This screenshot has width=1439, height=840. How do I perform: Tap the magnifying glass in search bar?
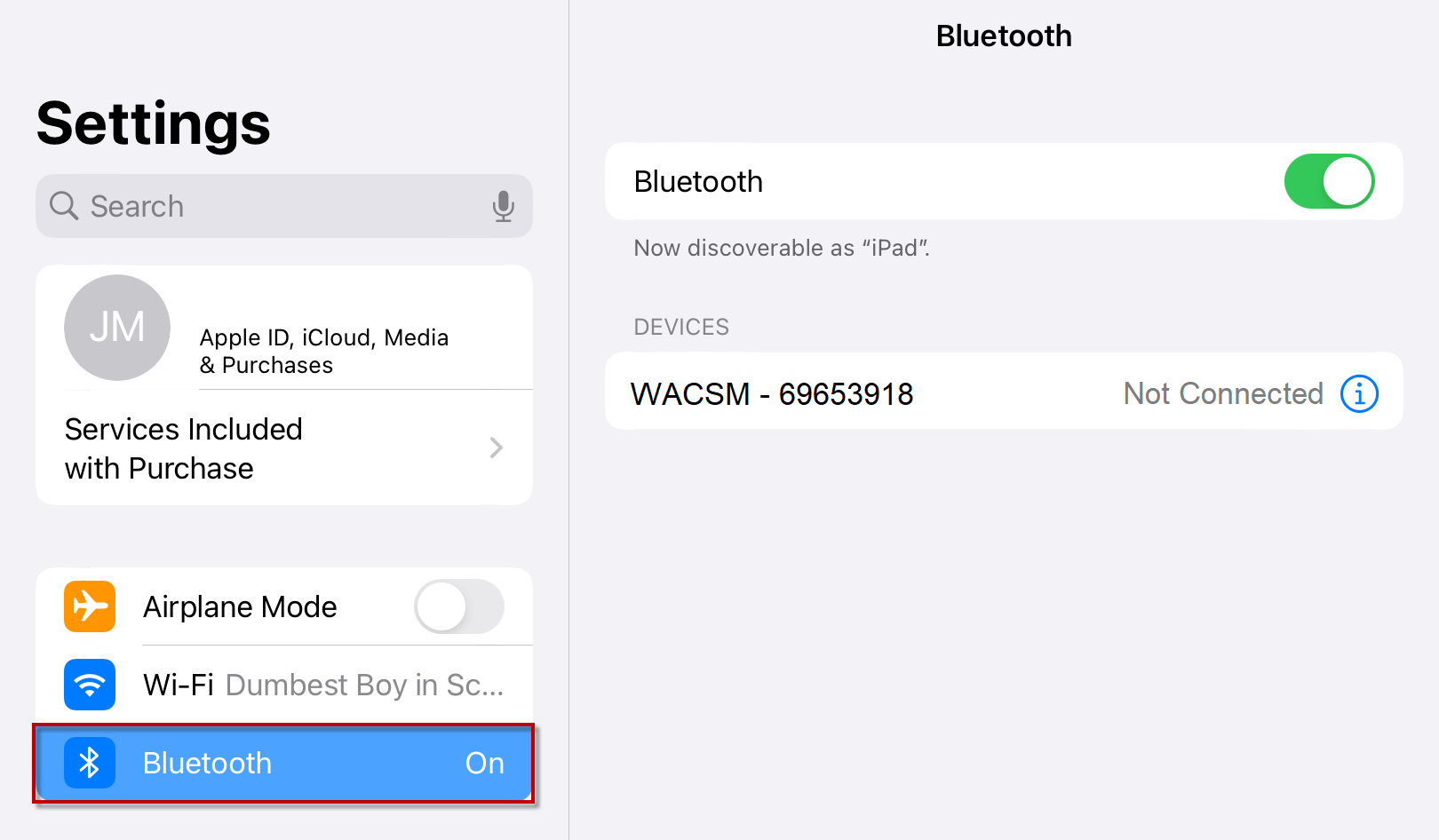(63, 206)
